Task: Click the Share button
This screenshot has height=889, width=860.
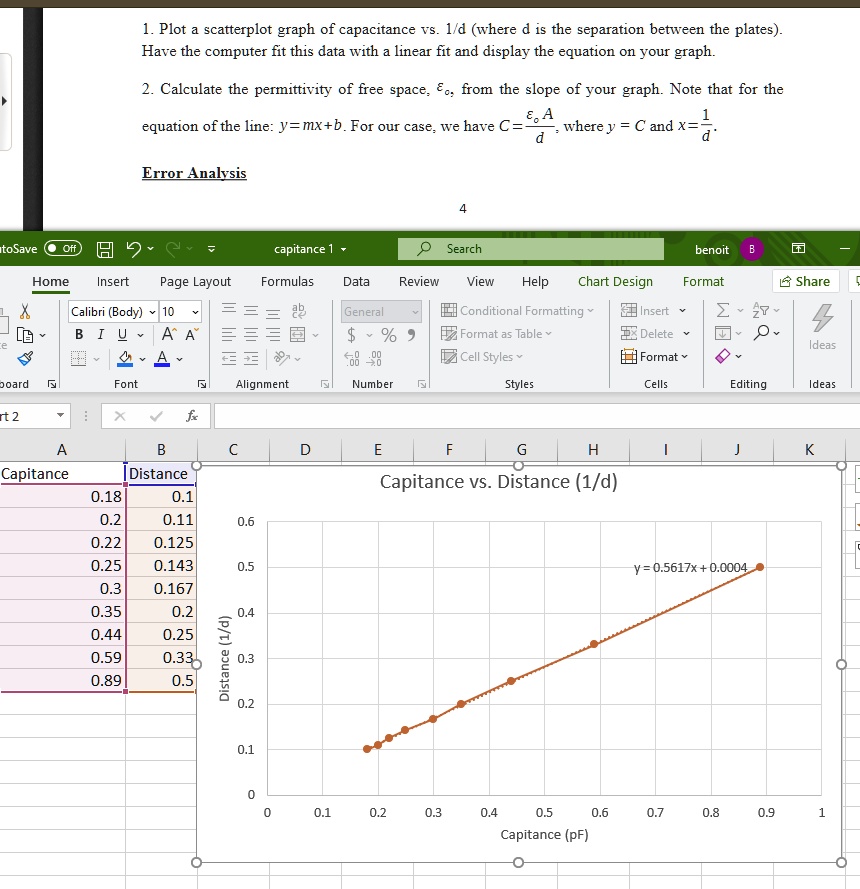Action: [806, 282]
